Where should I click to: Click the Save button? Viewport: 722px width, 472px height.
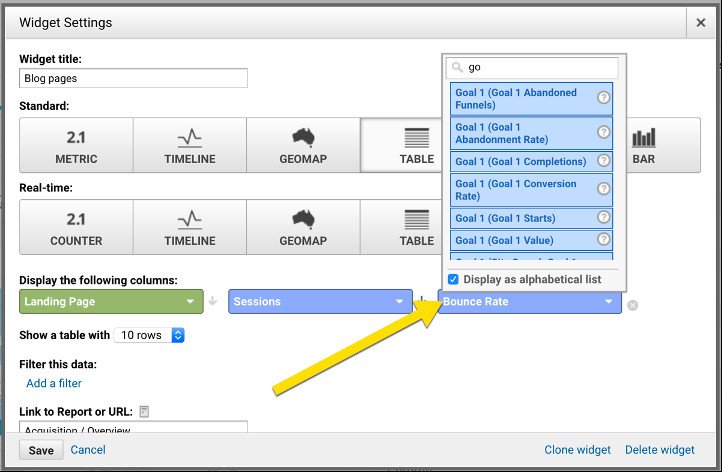41,450
